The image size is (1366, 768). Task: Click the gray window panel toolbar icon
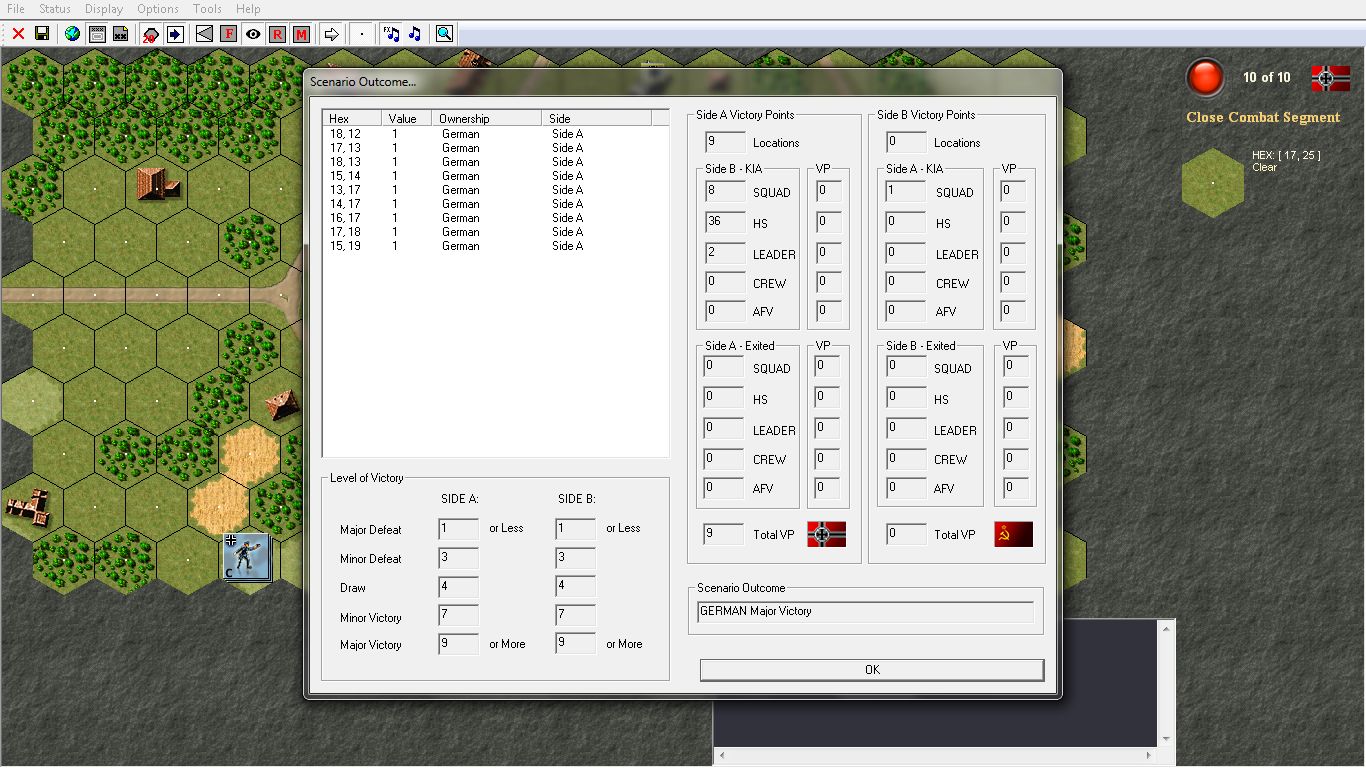(x=97, y=34)
